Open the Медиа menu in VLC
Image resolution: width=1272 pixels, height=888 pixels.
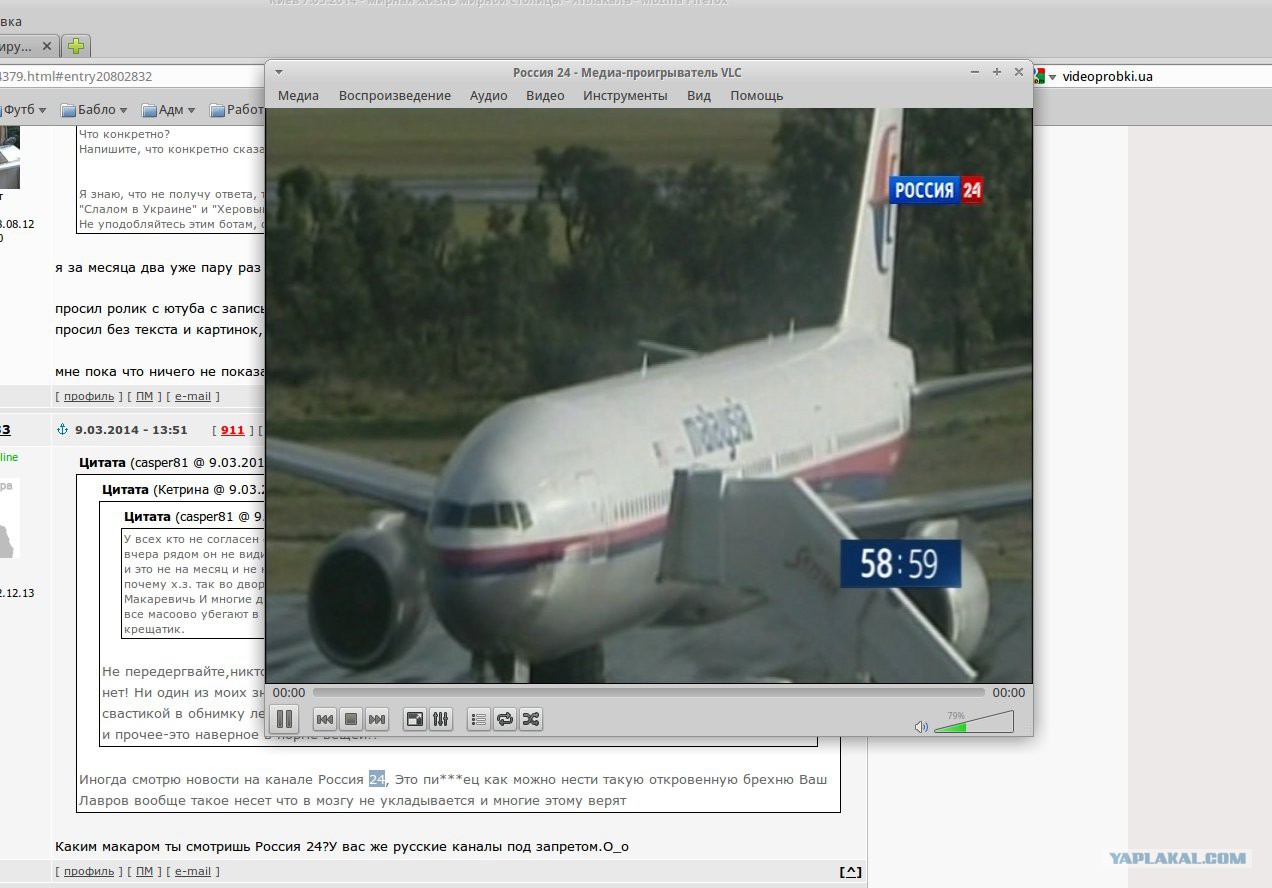coord(298,96)
